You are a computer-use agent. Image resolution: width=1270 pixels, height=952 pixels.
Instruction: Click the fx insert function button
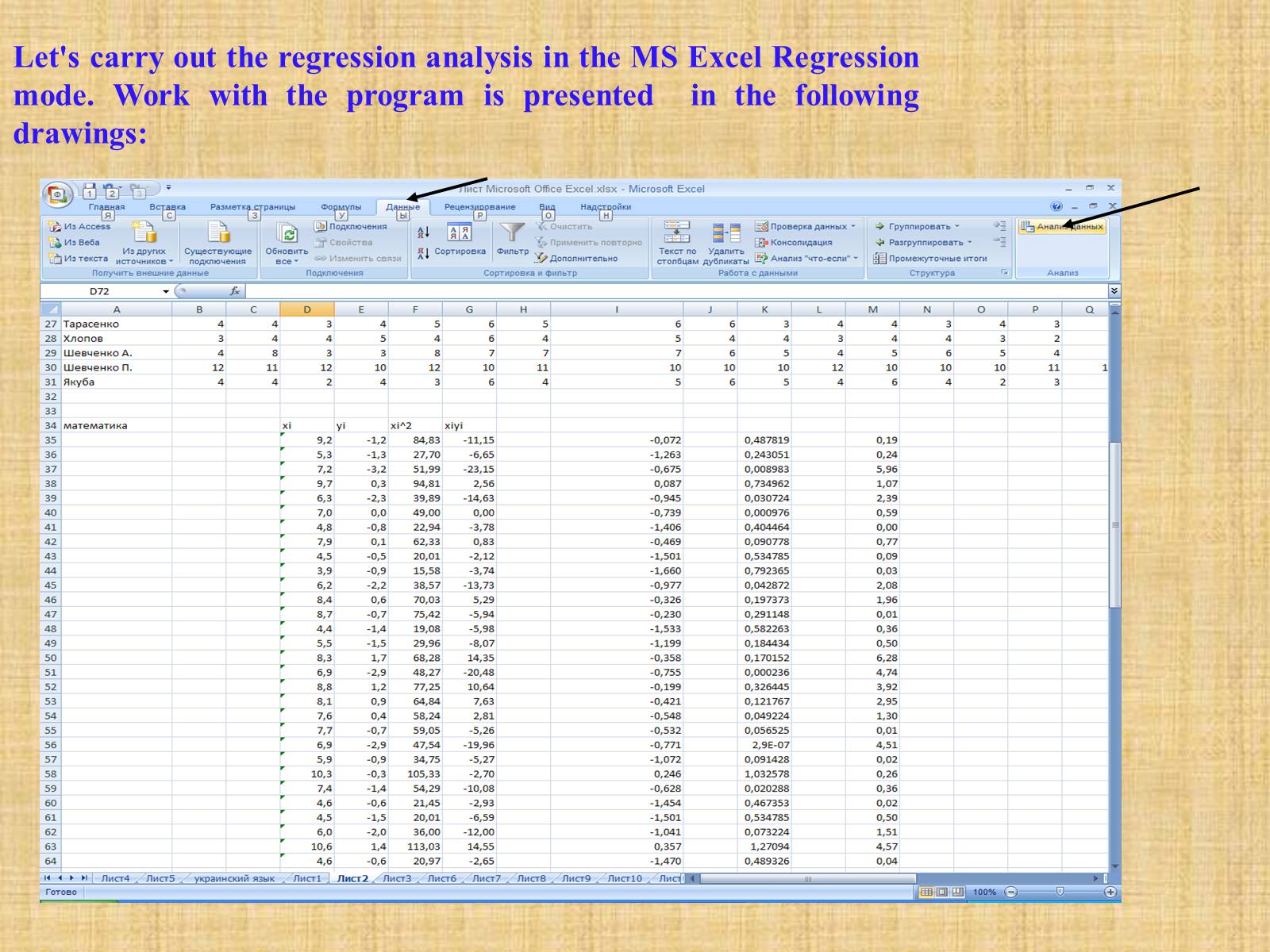235,291
